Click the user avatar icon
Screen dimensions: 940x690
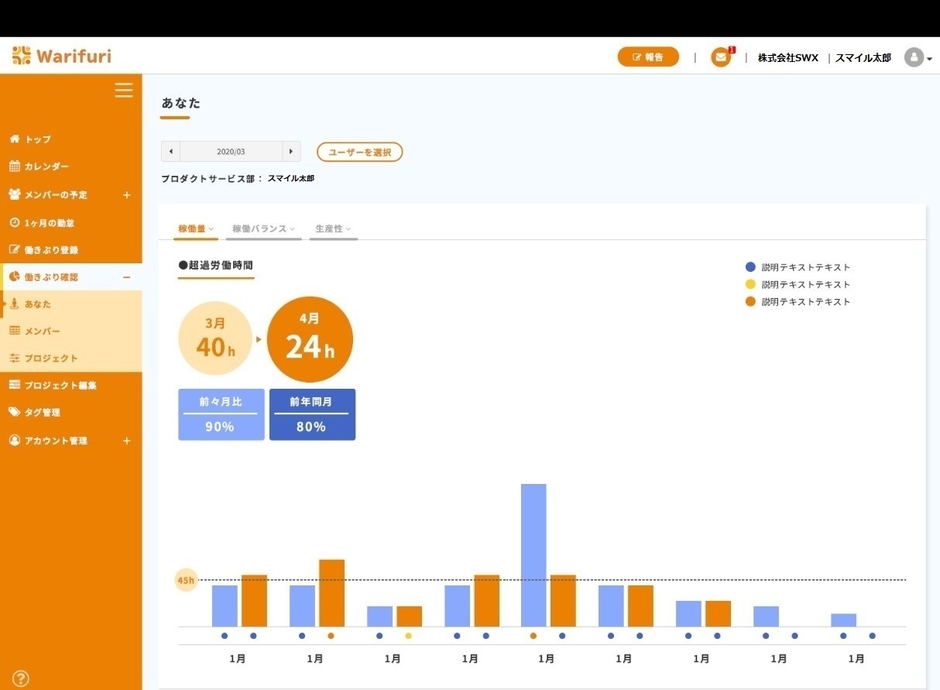tap(913, 57)
